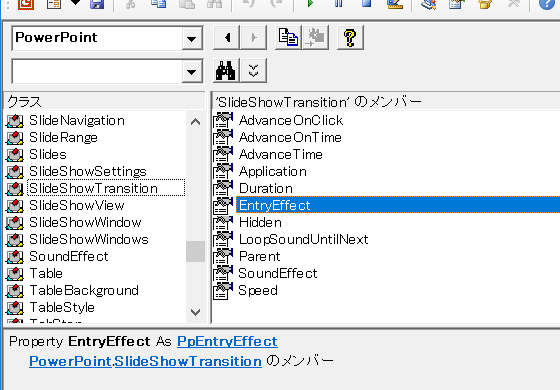Select the AdvanceOnClick member

coord(291,120)
